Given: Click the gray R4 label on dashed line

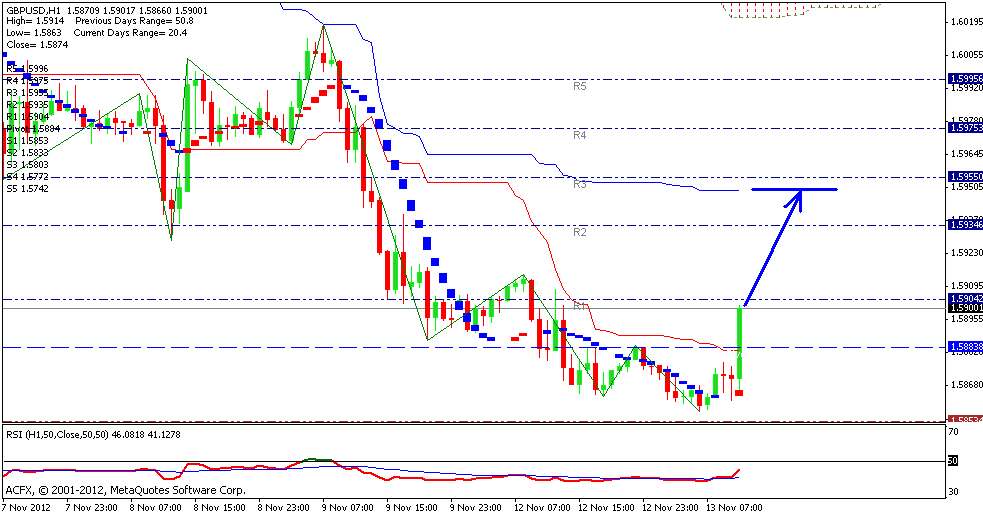Looking at the screenshot, I should click(579, 134).
